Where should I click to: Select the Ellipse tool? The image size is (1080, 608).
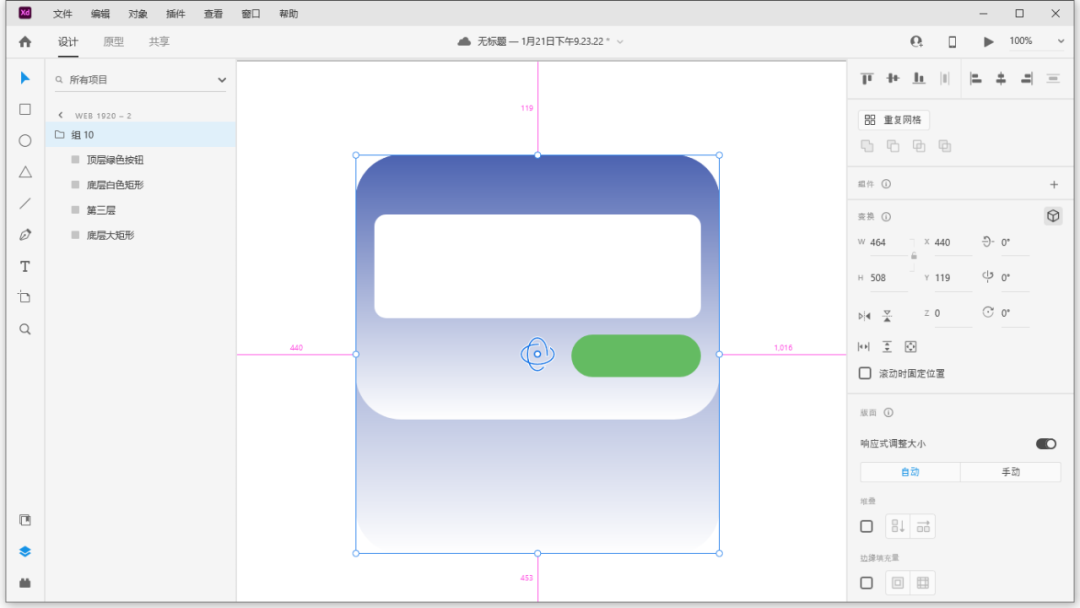(x=25, y=141)
